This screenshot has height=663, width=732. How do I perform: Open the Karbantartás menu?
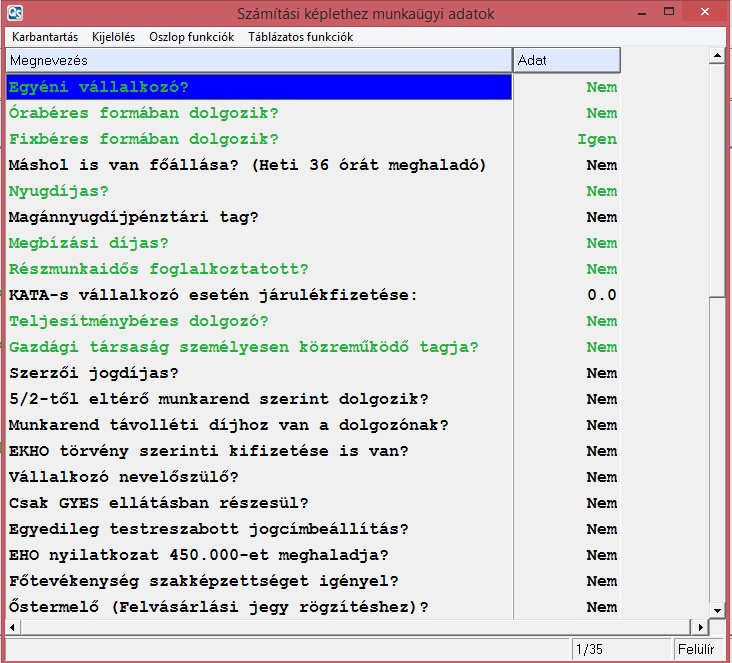(46, 37)
